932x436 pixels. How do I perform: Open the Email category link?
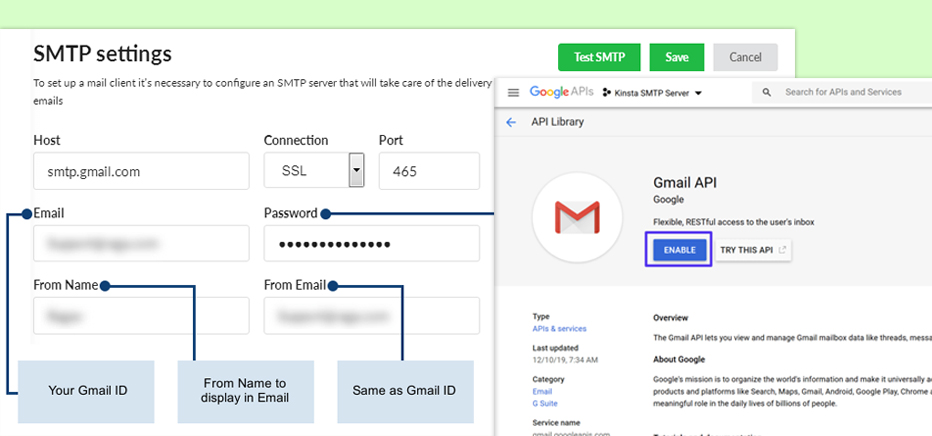542,391
